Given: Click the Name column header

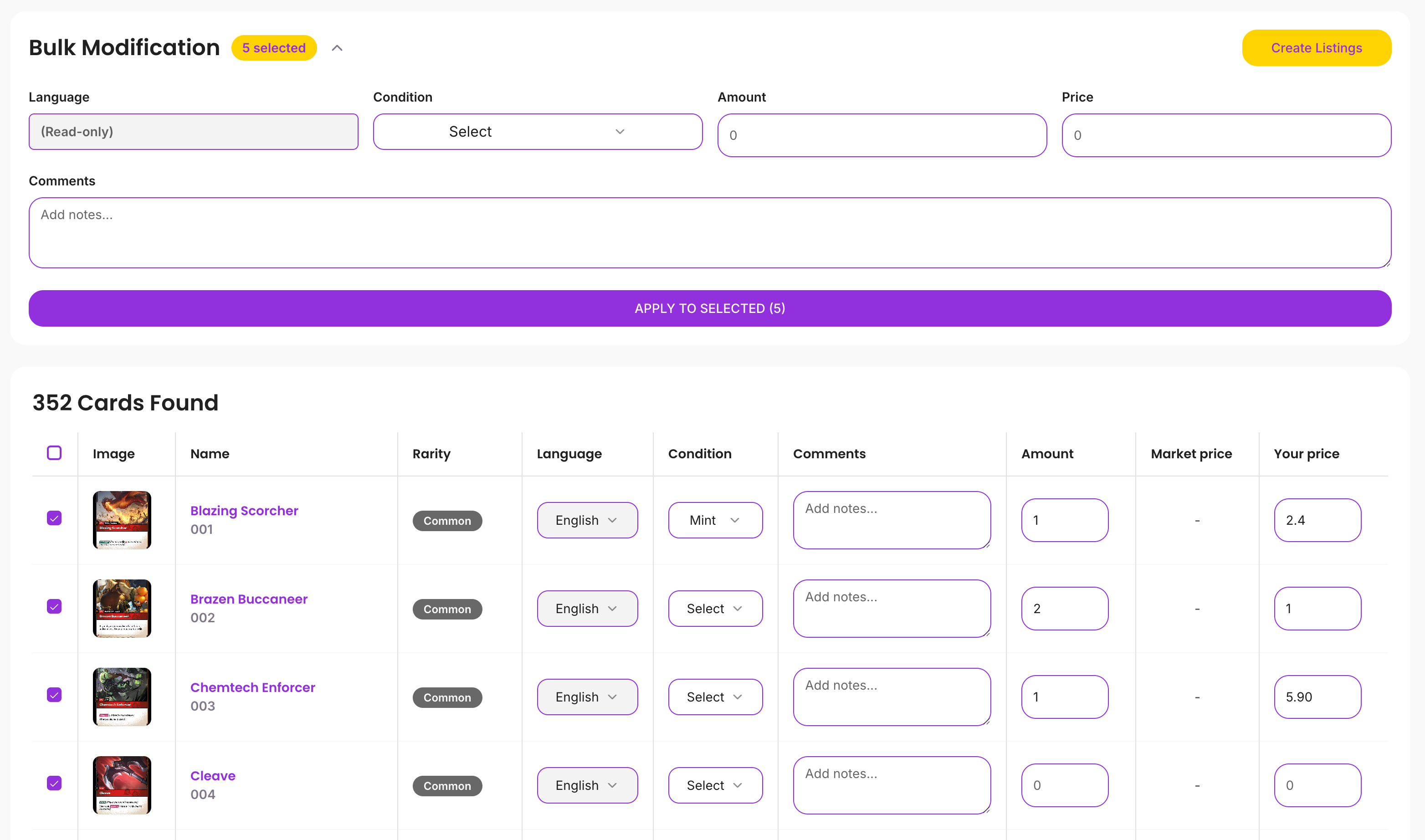Looking at the screenshot, I should (210, 454).
